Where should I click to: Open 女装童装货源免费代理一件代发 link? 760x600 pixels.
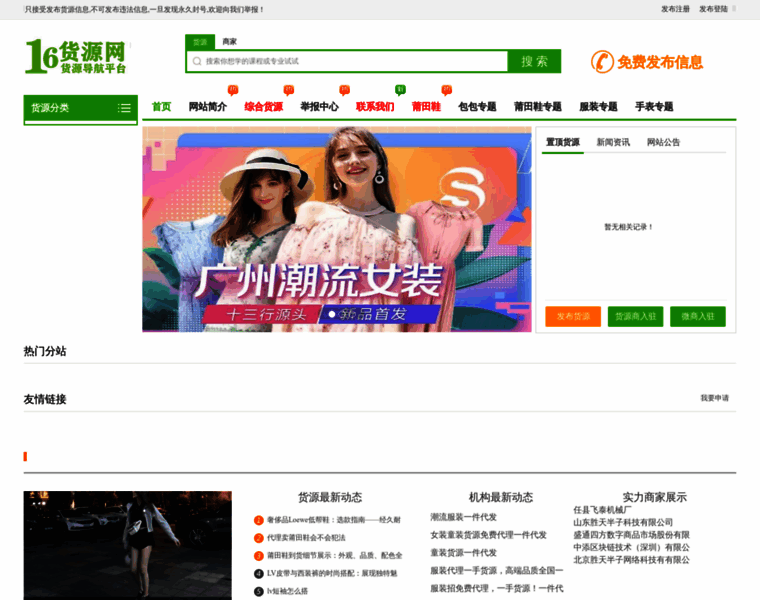pos(489,535)
